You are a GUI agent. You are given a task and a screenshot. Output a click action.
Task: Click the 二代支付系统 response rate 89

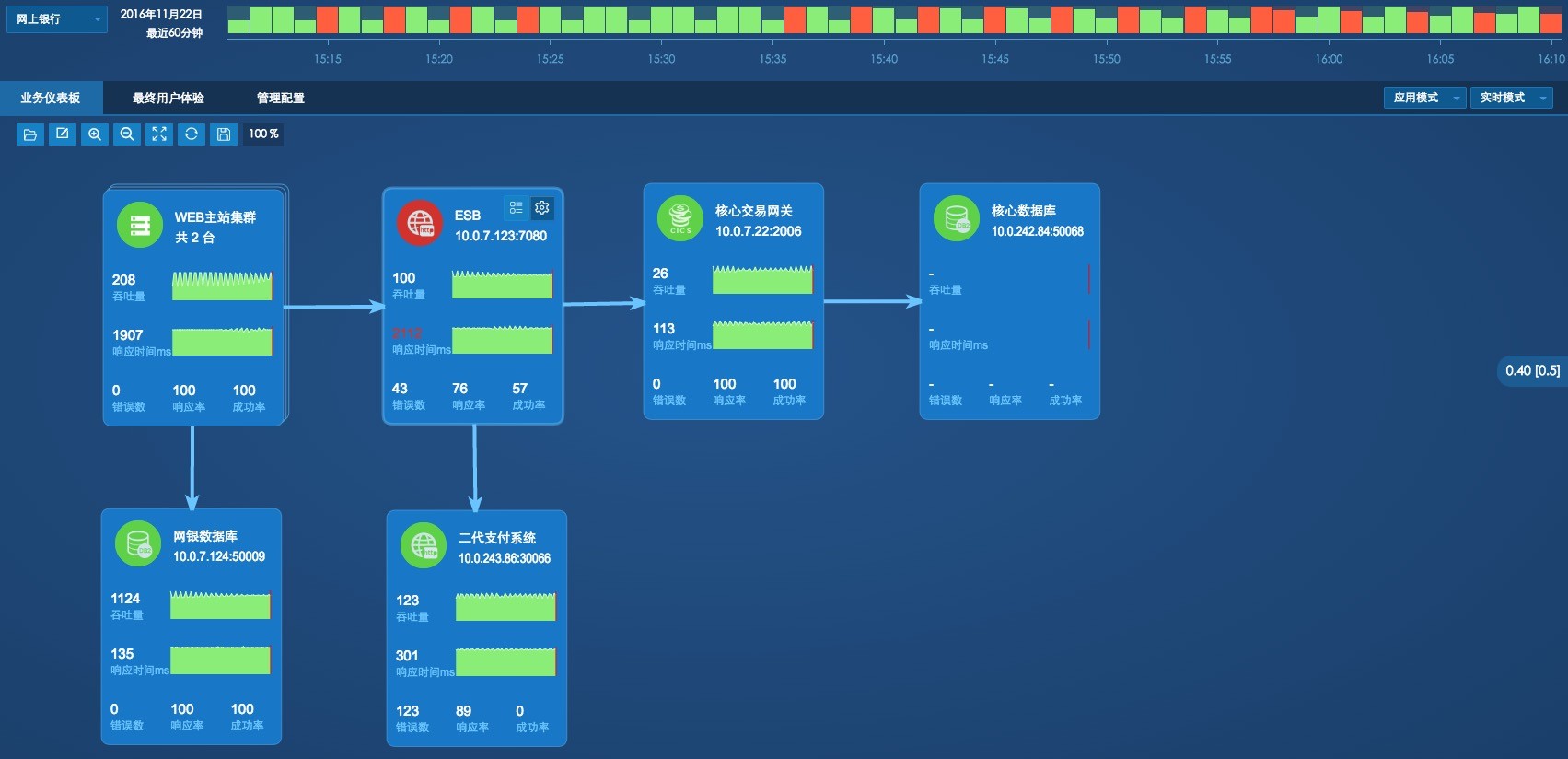(464, 711)
